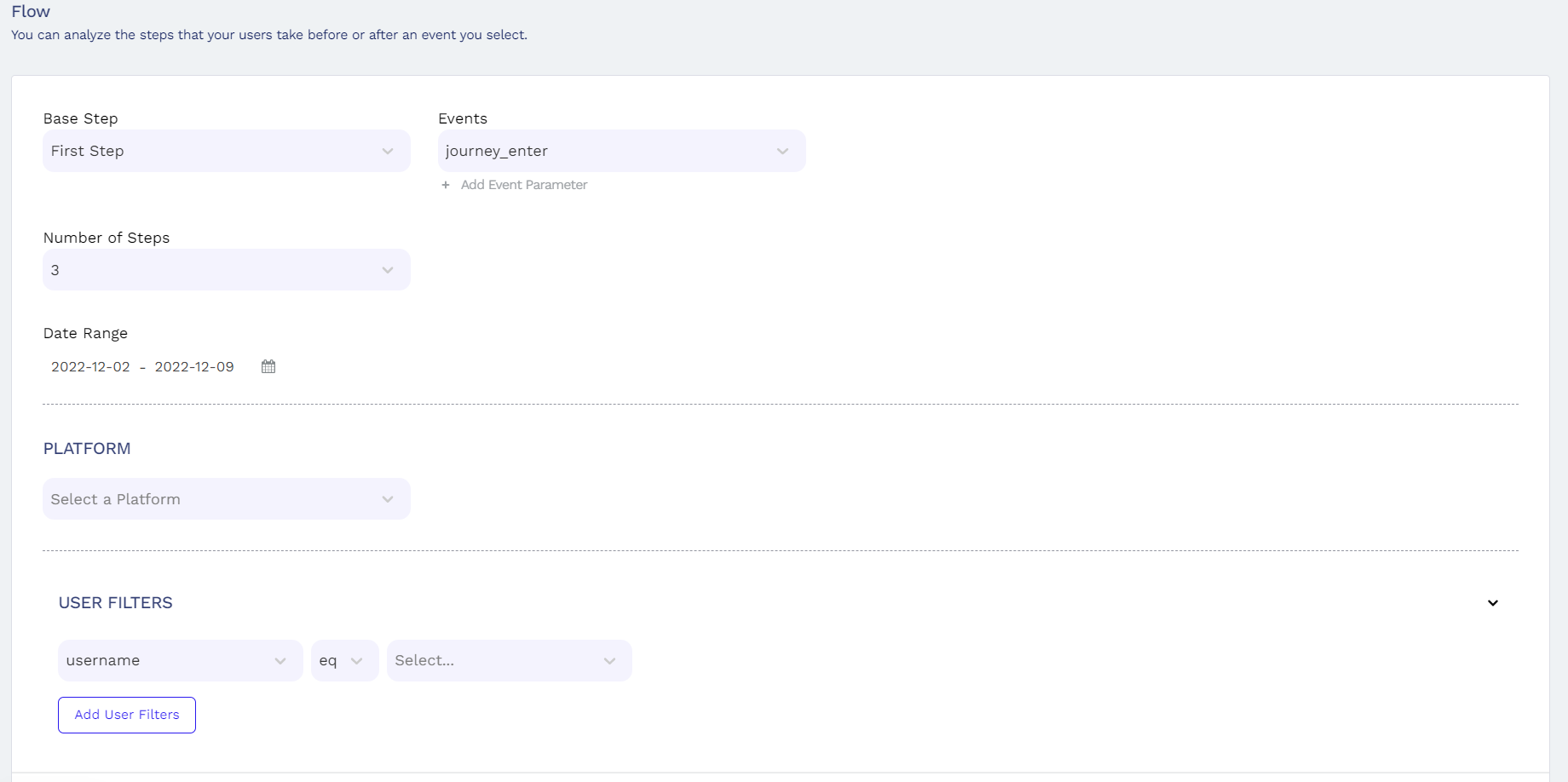Click the Events label
This screenshot has height=782, width=1568.
tap(463, 118)
